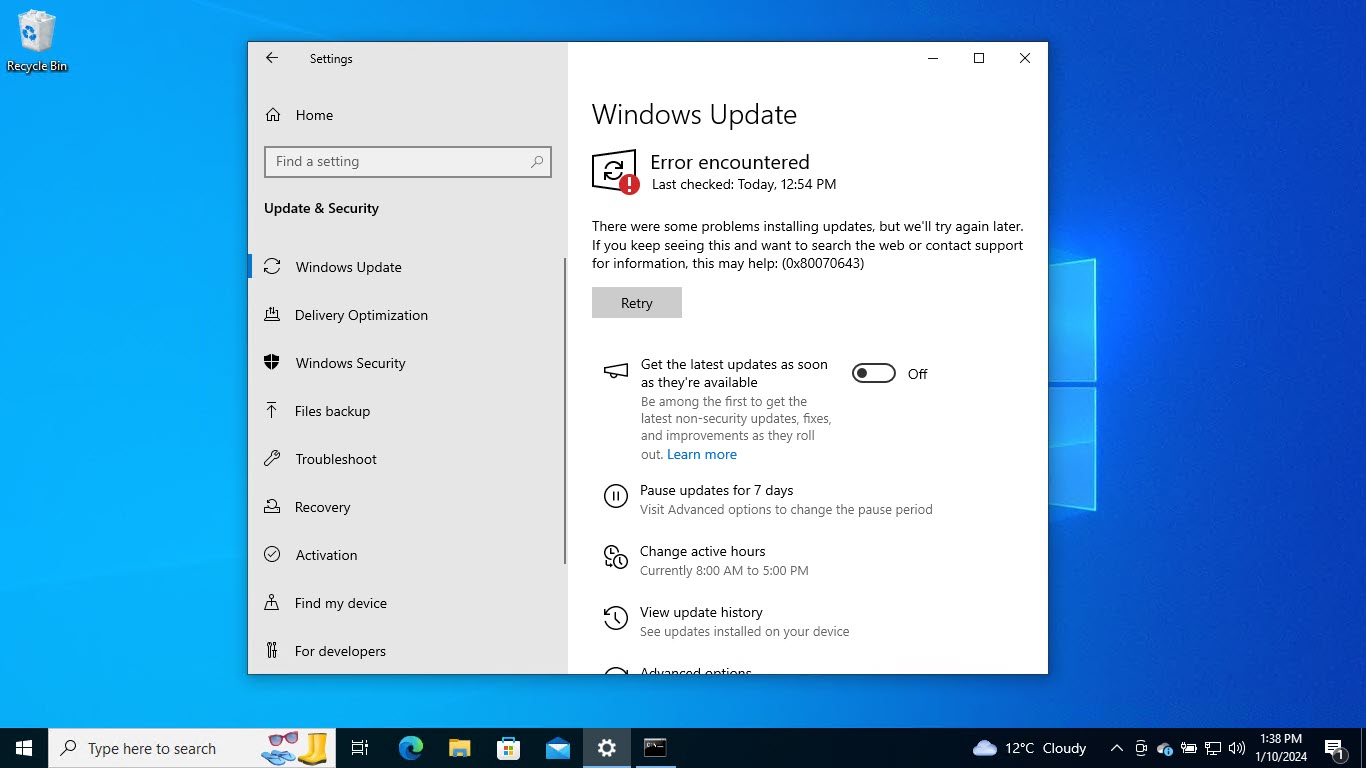This screenshot has width=1366, height=768.
Task: Open Command Prompt from taskbar
Action: [655, 748]
